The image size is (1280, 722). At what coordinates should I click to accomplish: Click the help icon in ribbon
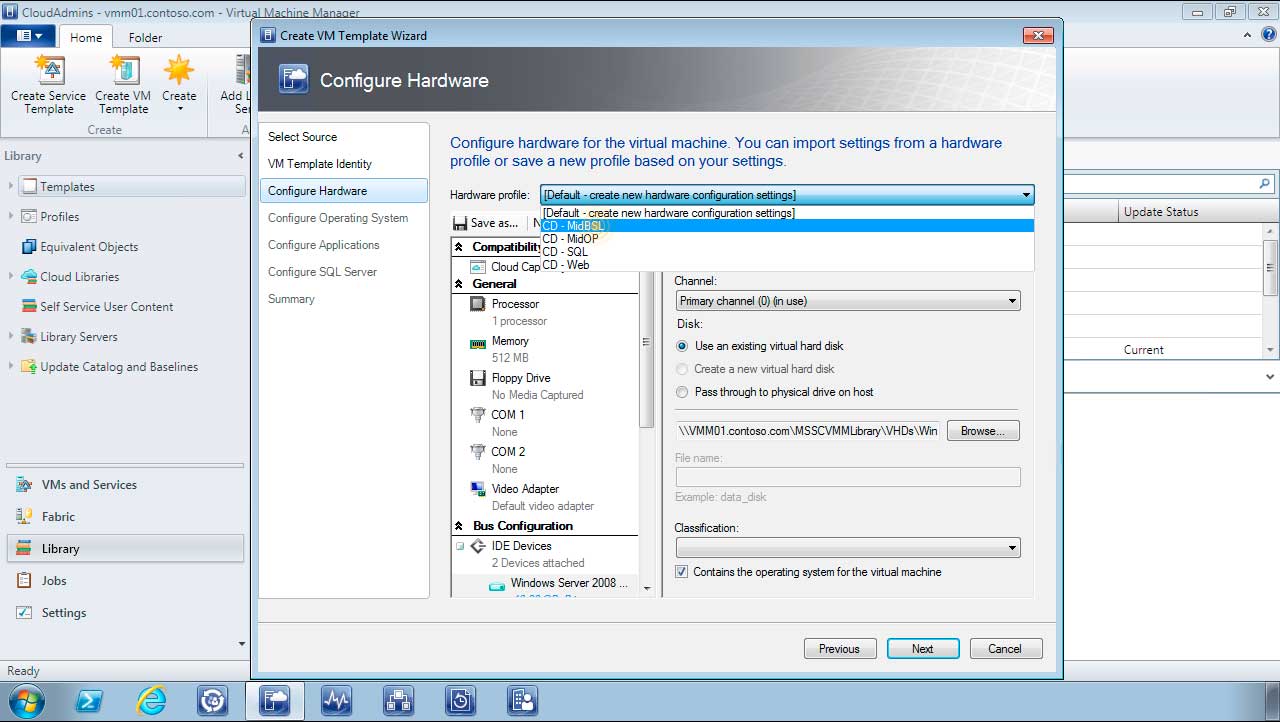click(x=1267, y=35)
